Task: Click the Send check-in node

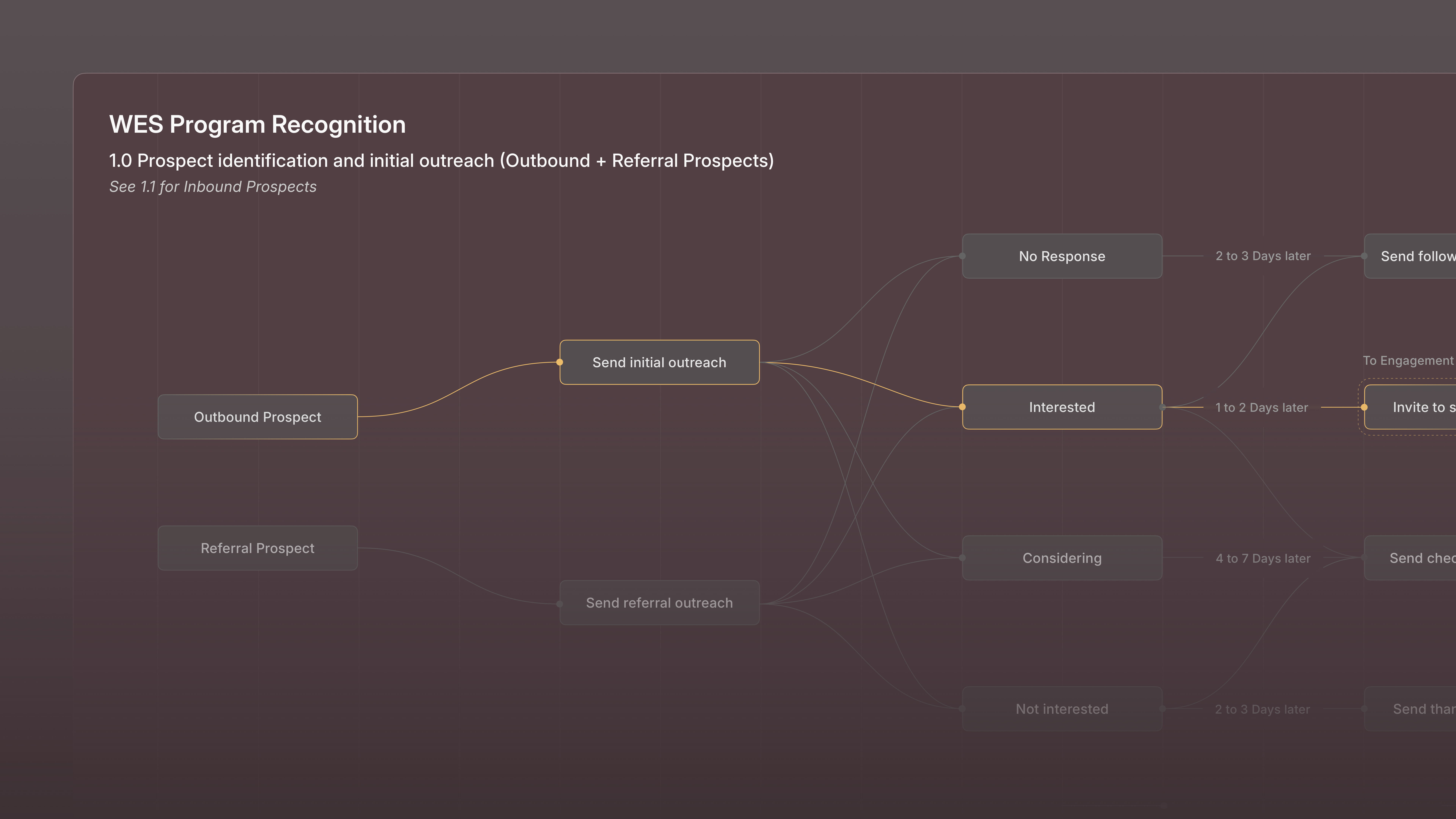Action: pos(1410,558)
